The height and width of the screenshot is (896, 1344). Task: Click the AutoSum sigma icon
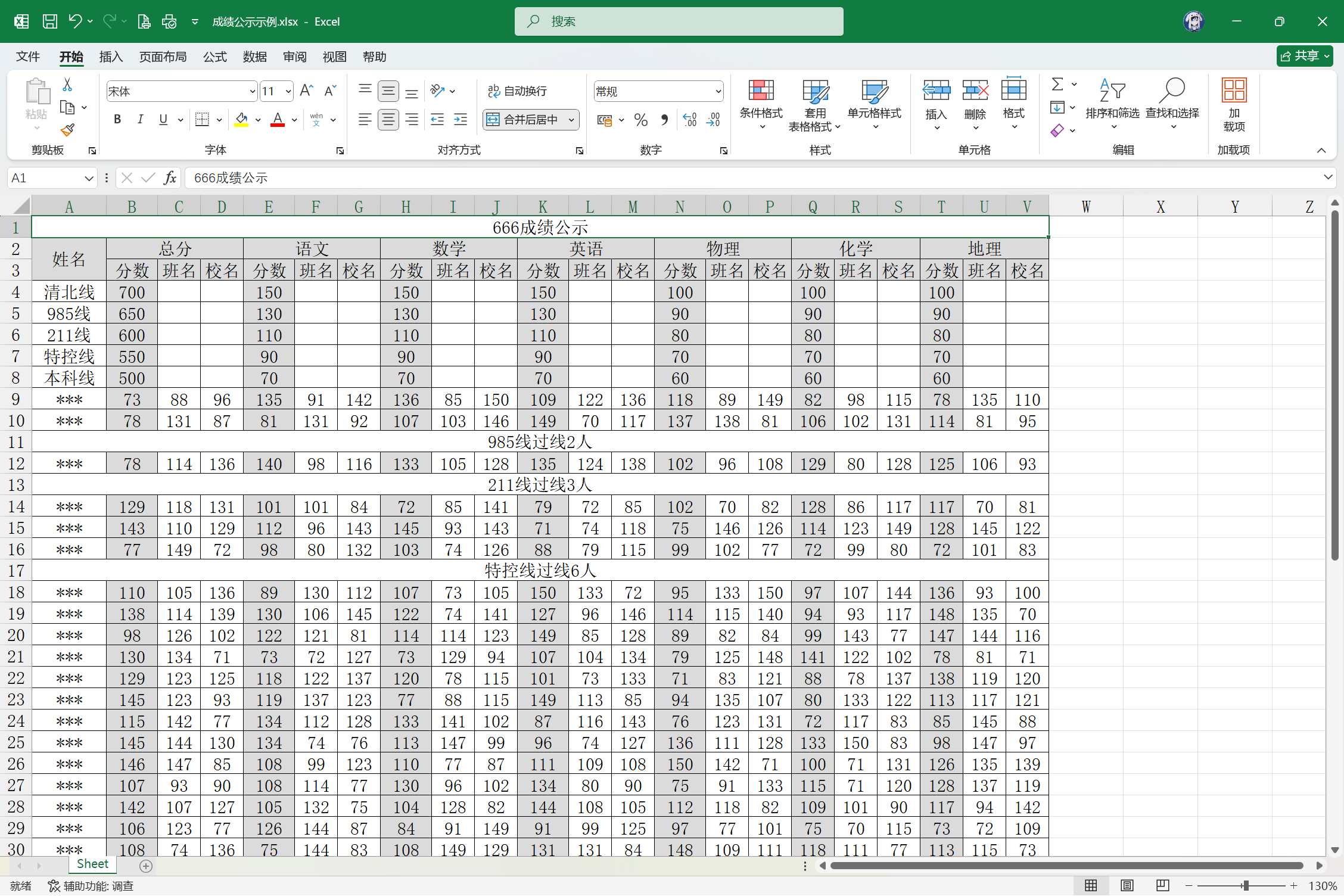click(x=1057, y=84)
